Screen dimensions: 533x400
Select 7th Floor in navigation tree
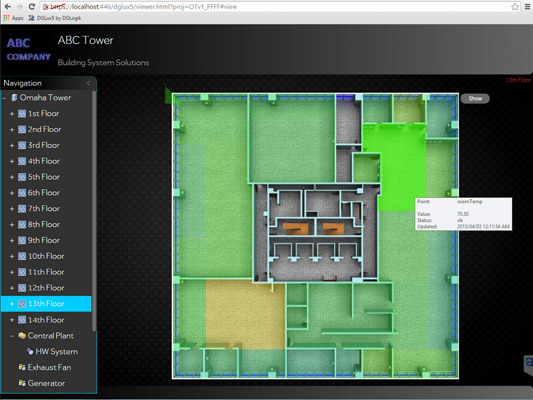(44, 209)
